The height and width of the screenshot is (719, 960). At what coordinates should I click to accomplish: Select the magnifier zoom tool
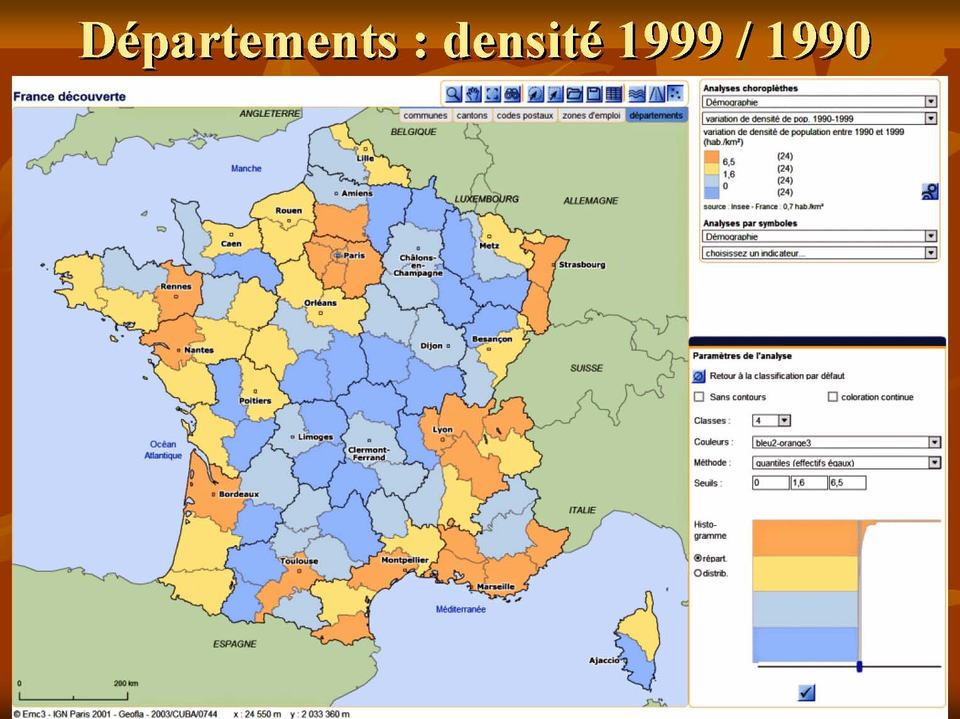453,94
